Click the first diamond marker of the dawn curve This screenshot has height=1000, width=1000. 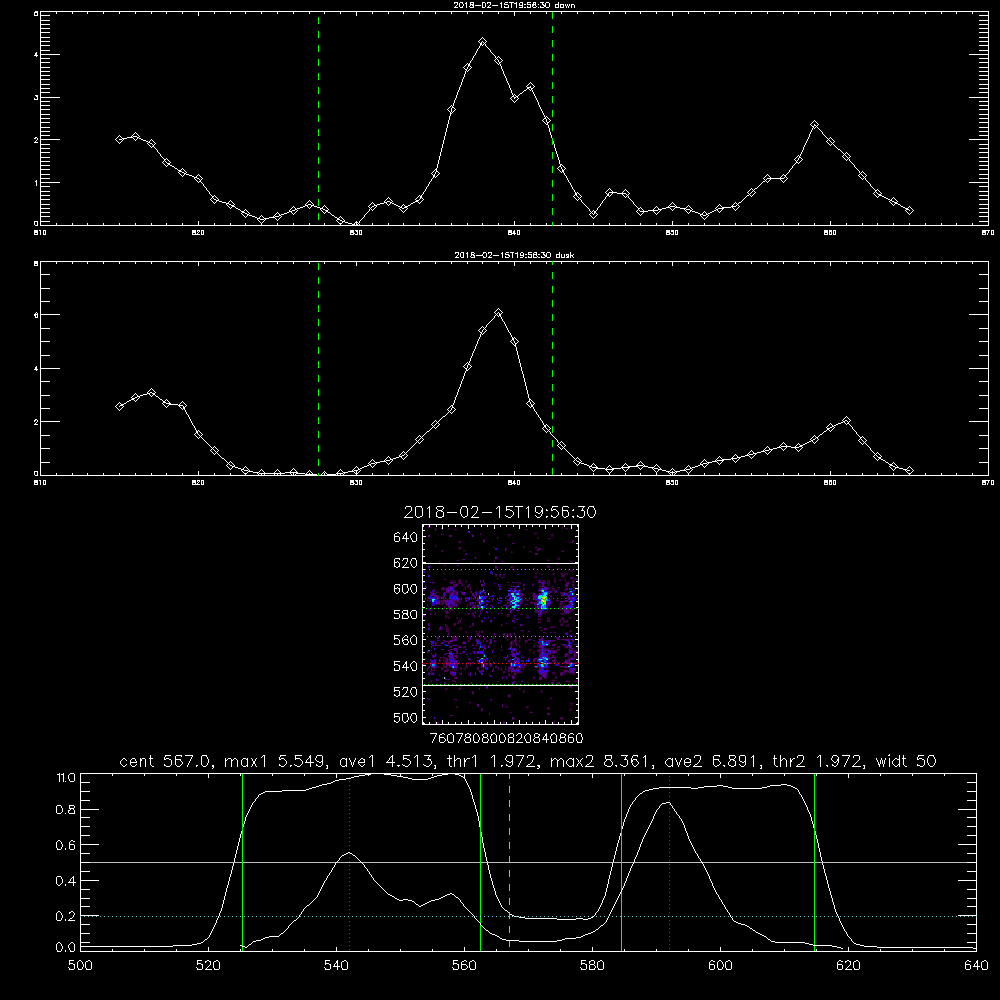(119, 140)
